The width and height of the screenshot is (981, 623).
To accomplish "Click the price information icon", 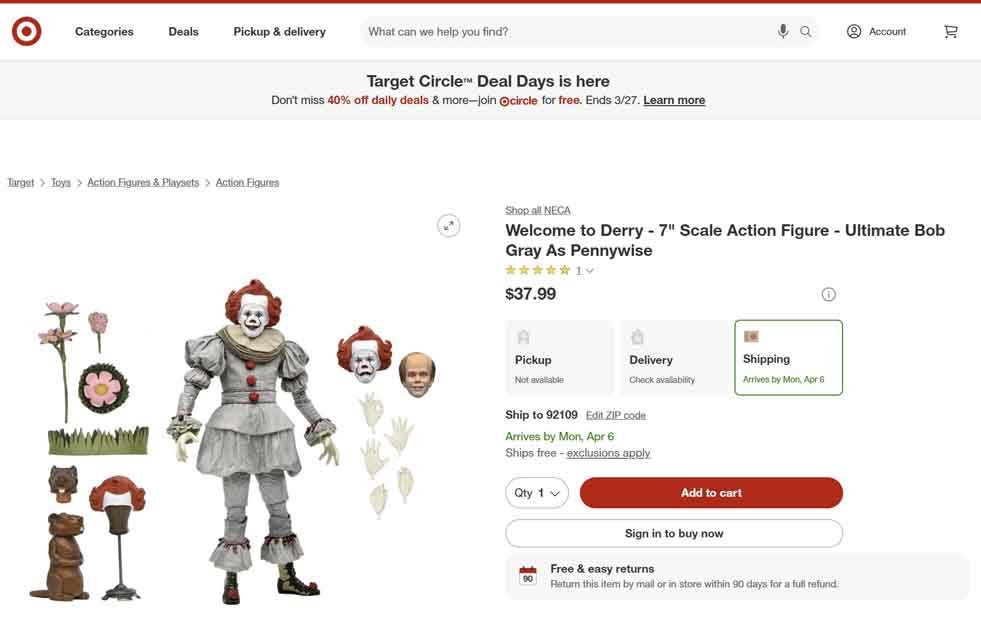I will pos(828,294).
